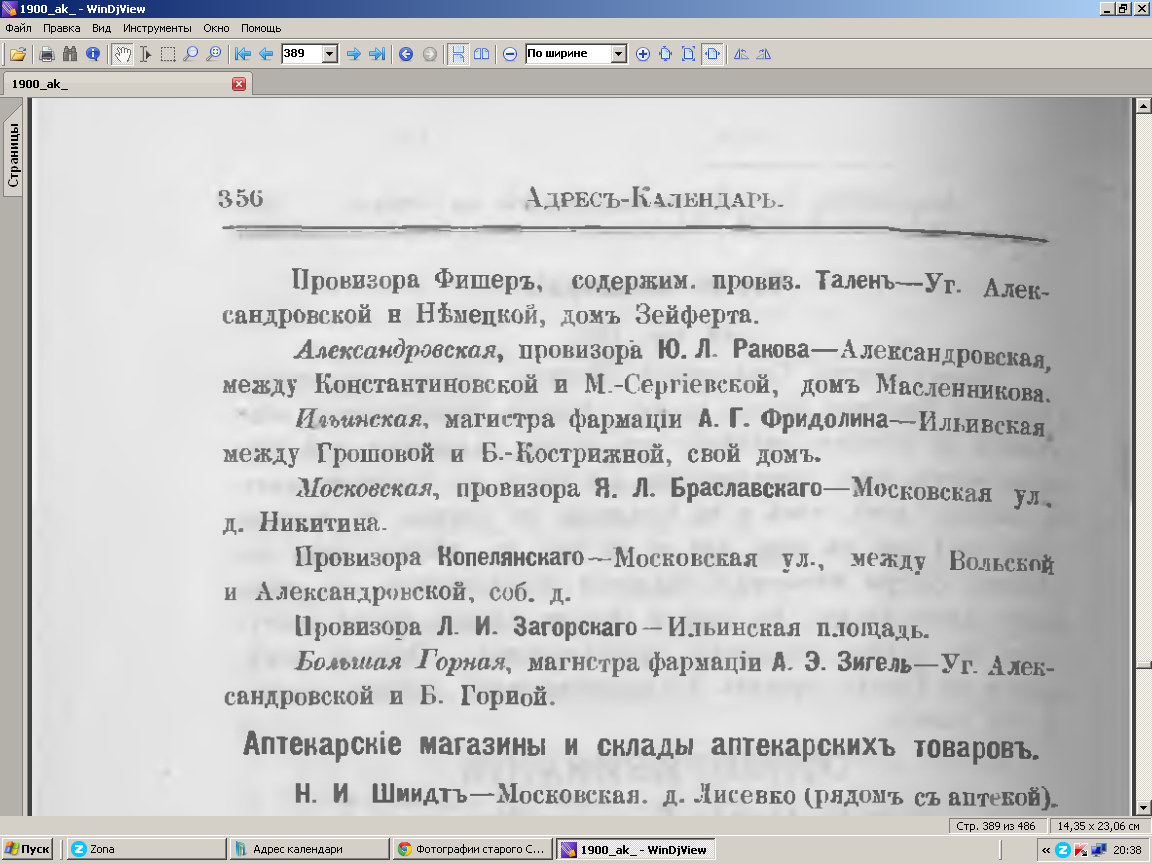Viewport: 1152px width, 864px height.
Task: Toggle side-by-side facing pages layout
Action: coord(481,54)
